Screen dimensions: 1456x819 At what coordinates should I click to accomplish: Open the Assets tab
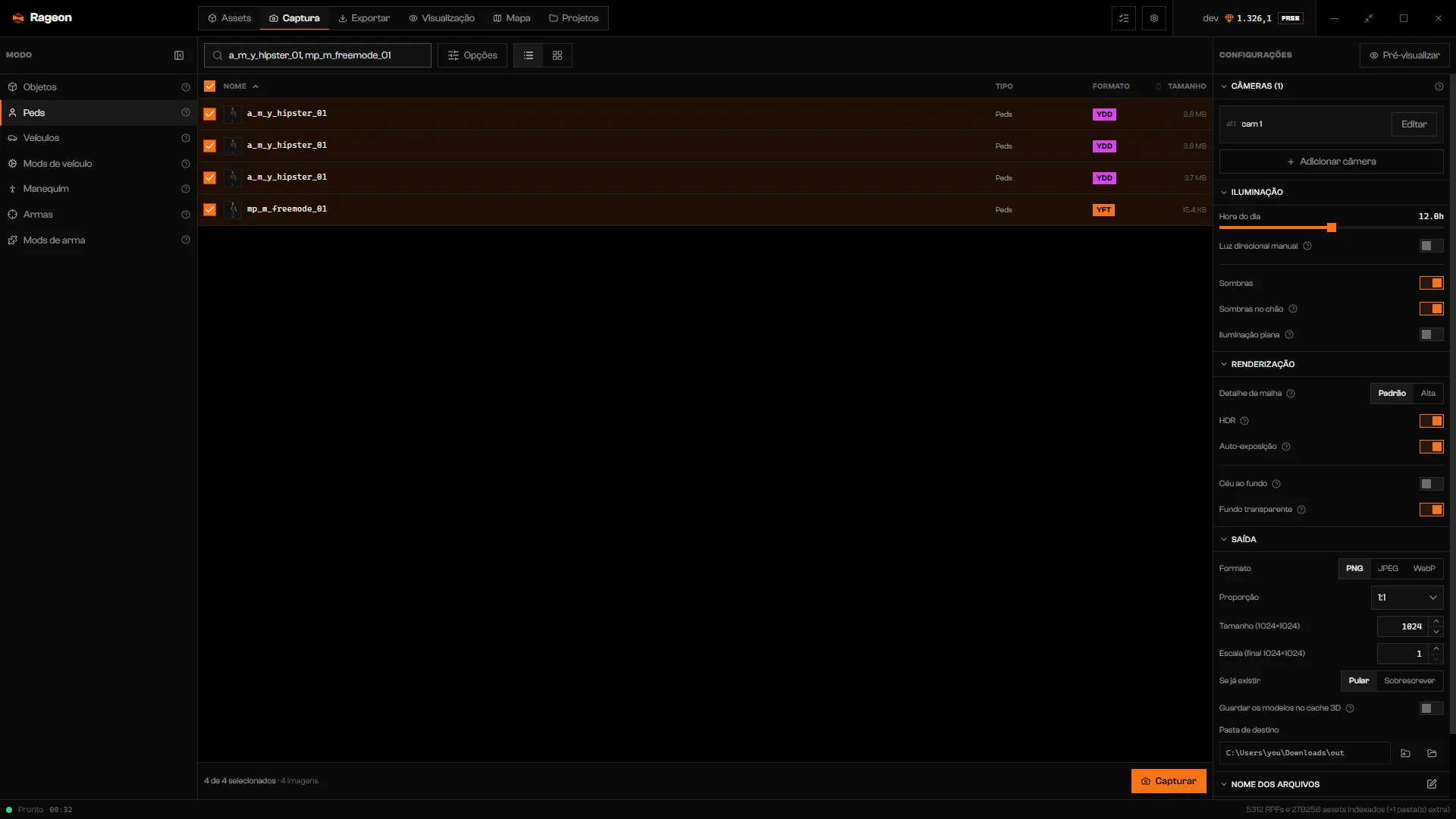click(x=230, y=18)
